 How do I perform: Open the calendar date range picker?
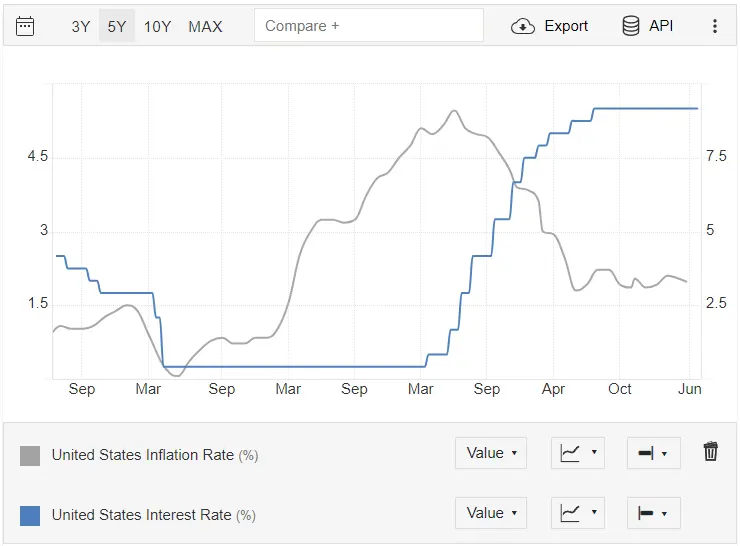25,26
